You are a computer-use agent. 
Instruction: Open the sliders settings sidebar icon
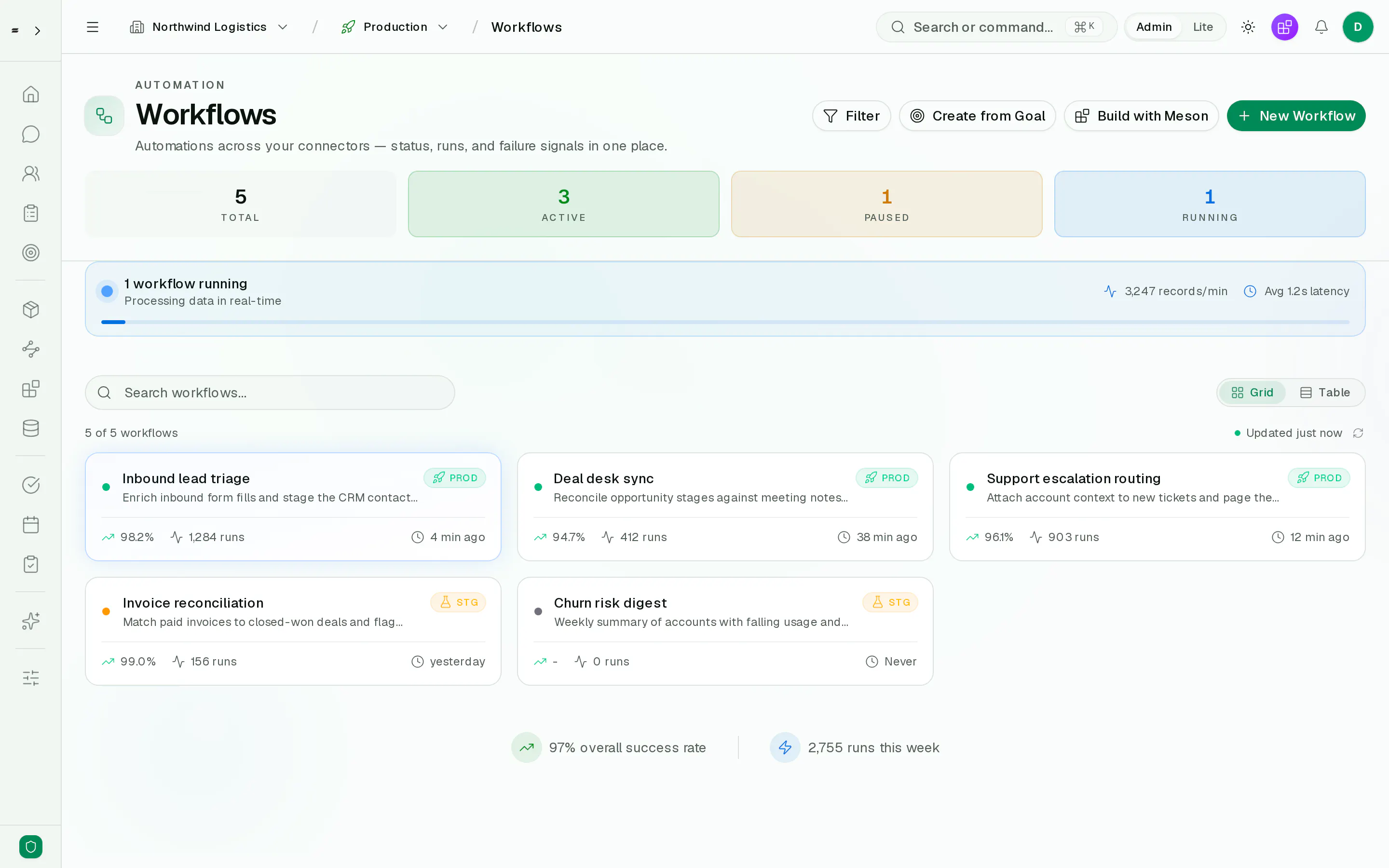[x=30, y=678]
